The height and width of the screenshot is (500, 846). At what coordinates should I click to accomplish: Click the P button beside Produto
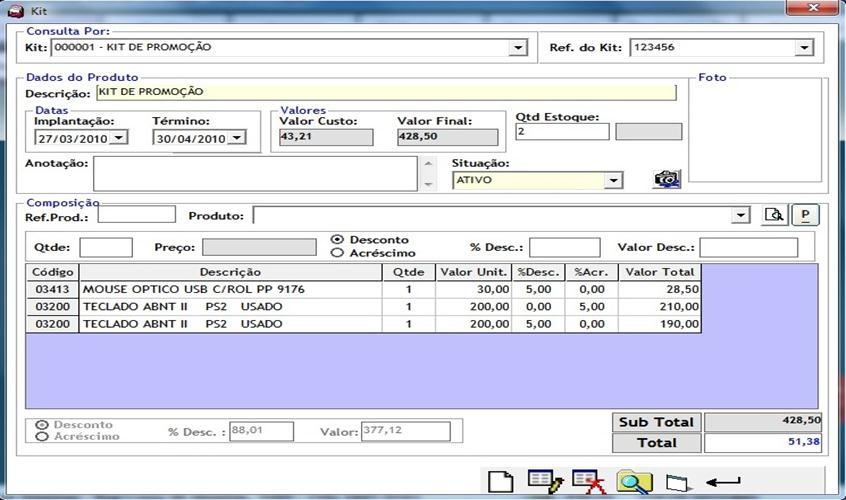(x=806, y=215)
